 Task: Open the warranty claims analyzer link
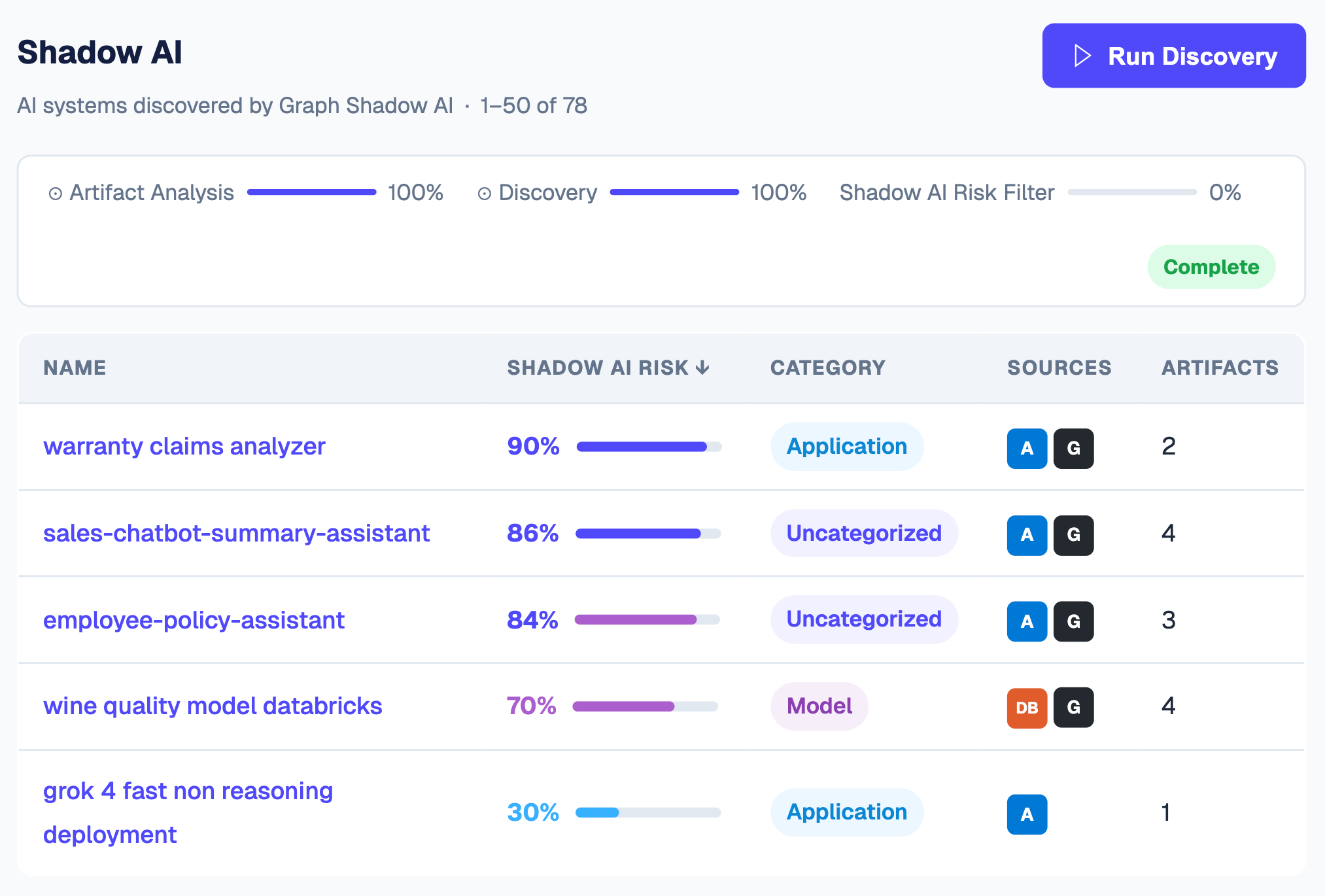point(184,447)
